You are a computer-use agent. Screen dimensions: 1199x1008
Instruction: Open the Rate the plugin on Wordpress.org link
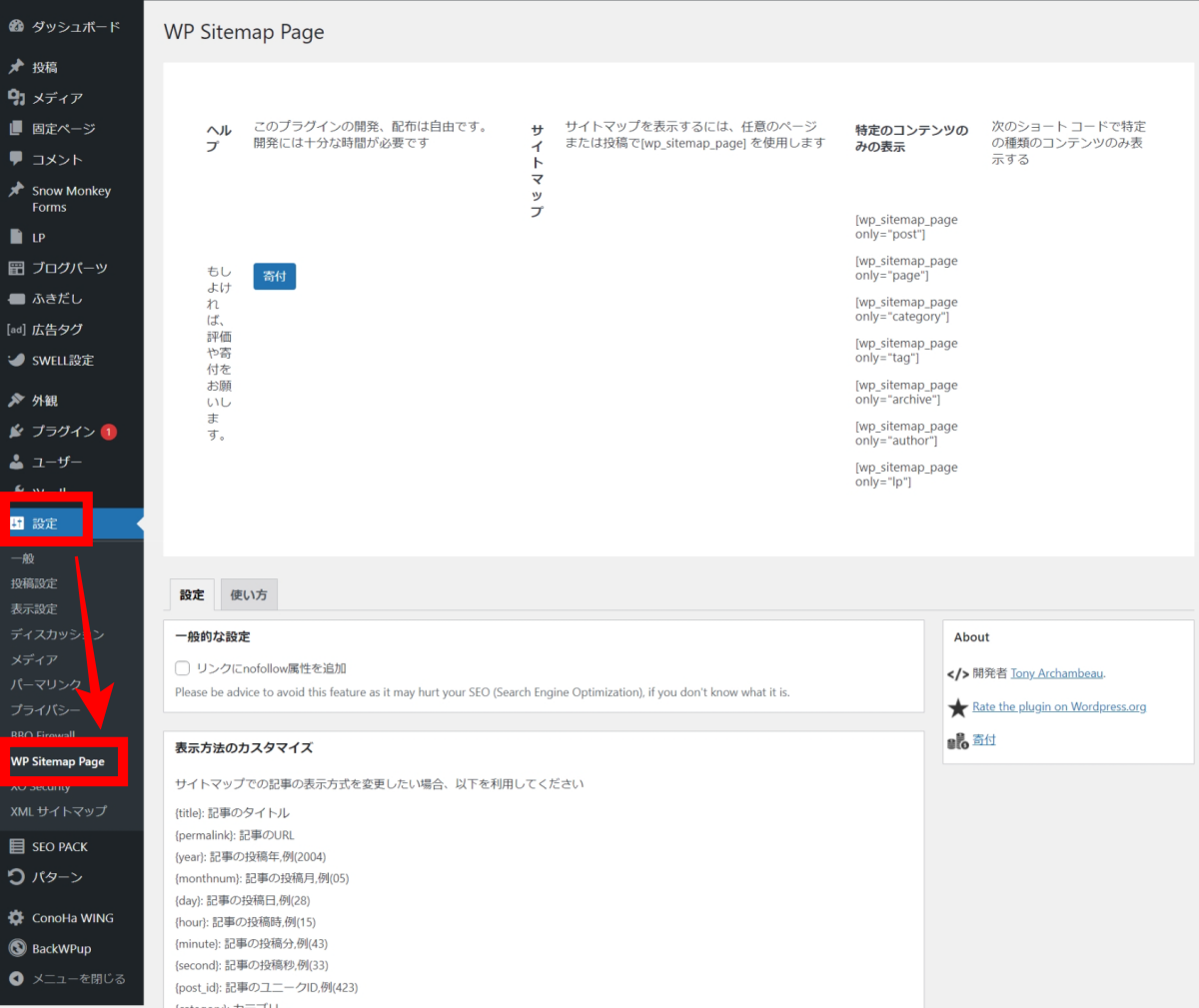pyautogui.click(x=1059, y=706)
